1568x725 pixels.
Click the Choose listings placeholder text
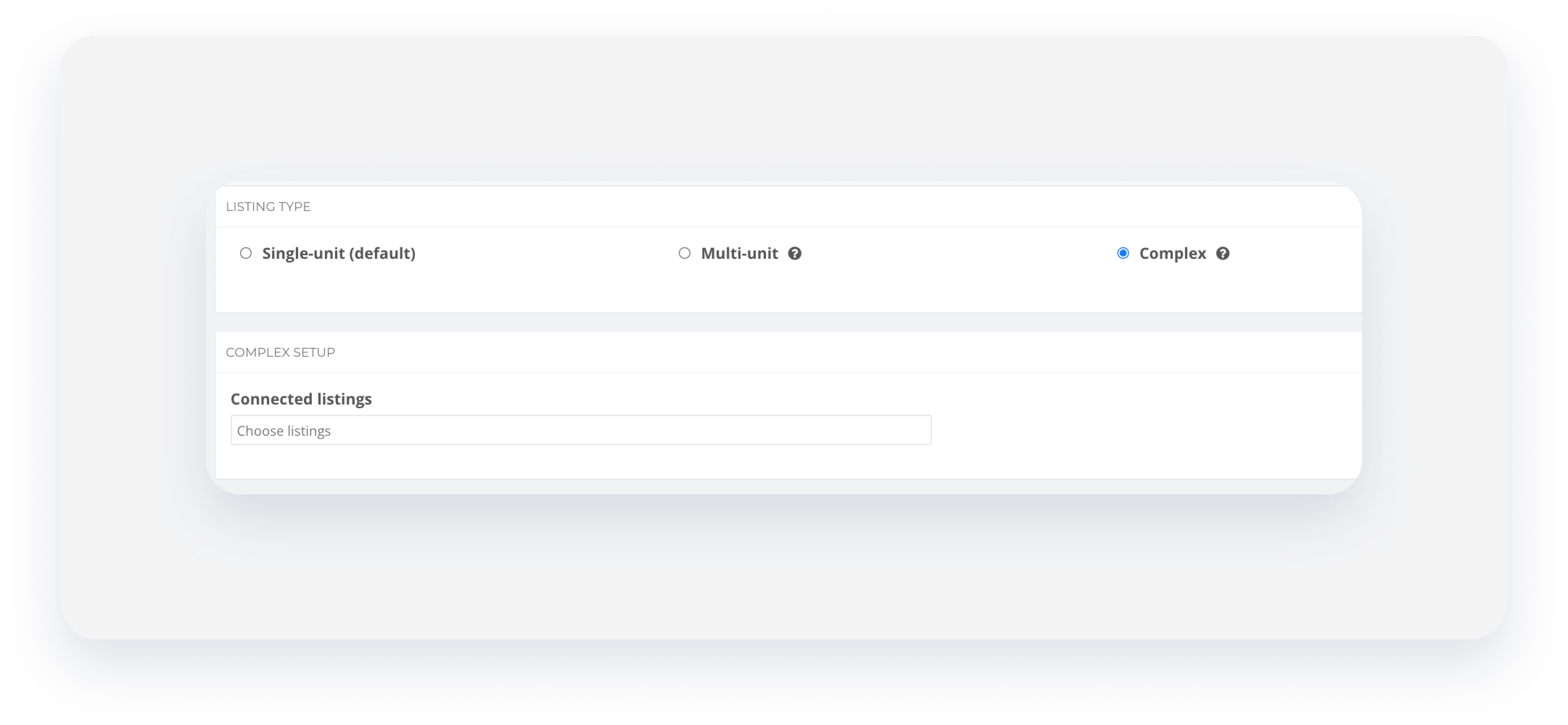(x=284, y=431)
